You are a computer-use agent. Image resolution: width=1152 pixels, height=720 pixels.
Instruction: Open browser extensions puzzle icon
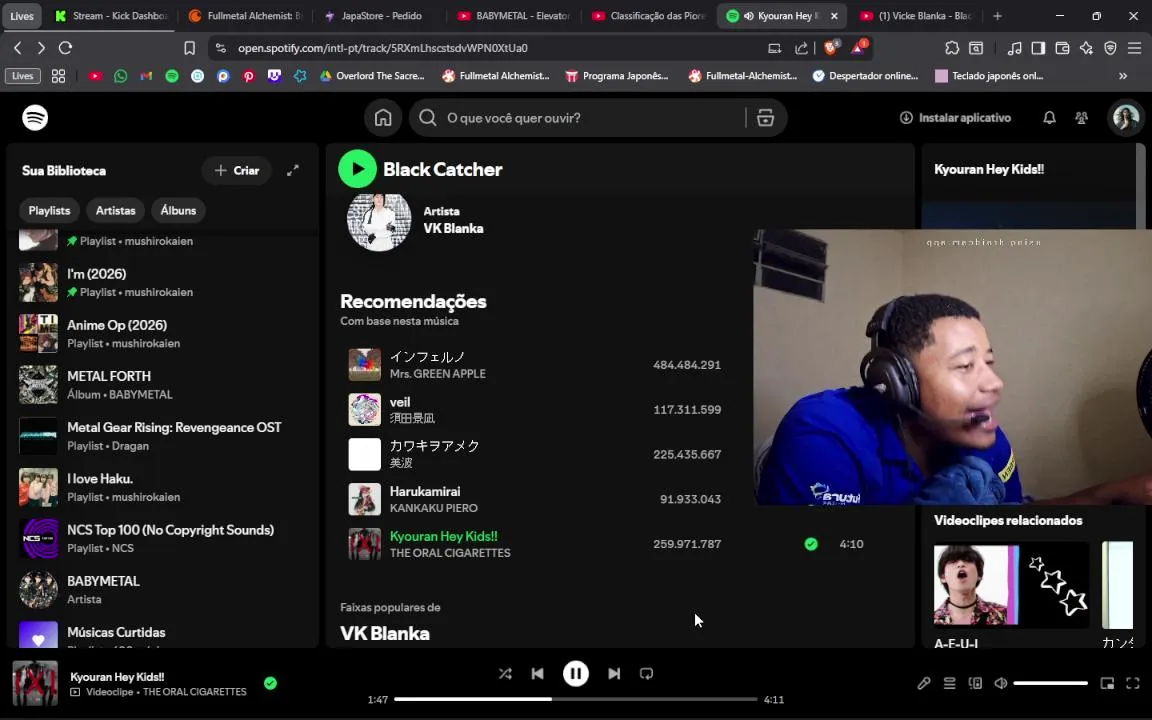(951, 48)
